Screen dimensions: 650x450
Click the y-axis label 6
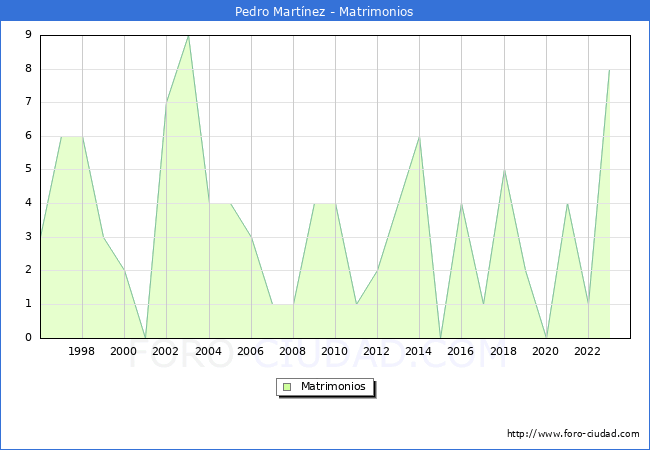tap(29, 135)
